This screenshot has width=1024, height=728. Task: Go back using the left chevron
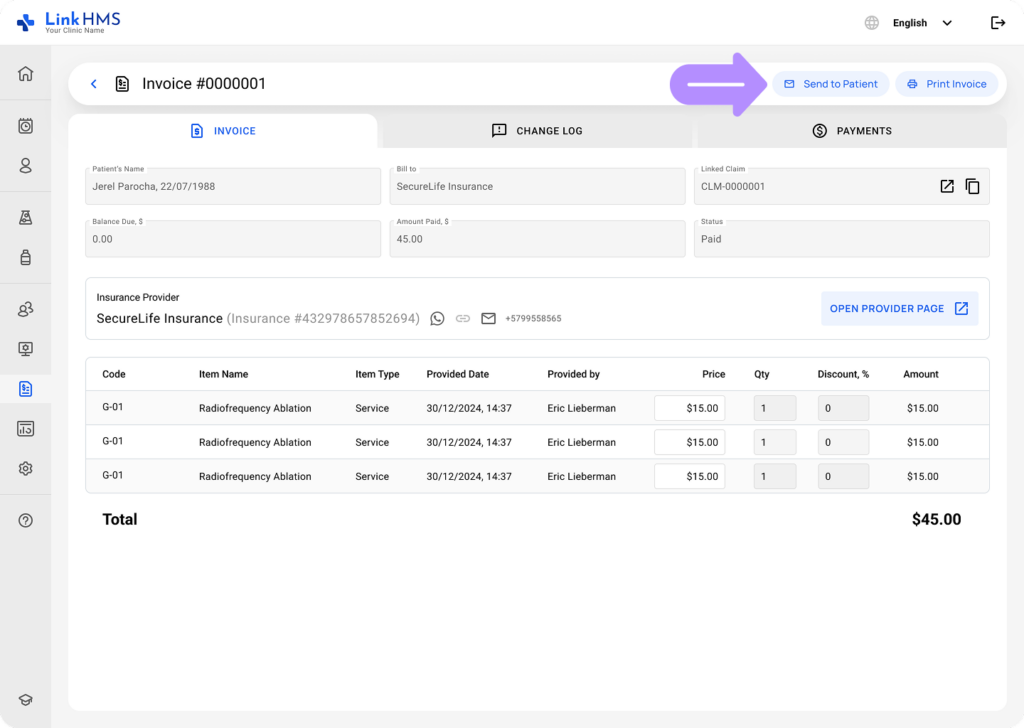tap(93, 84)
